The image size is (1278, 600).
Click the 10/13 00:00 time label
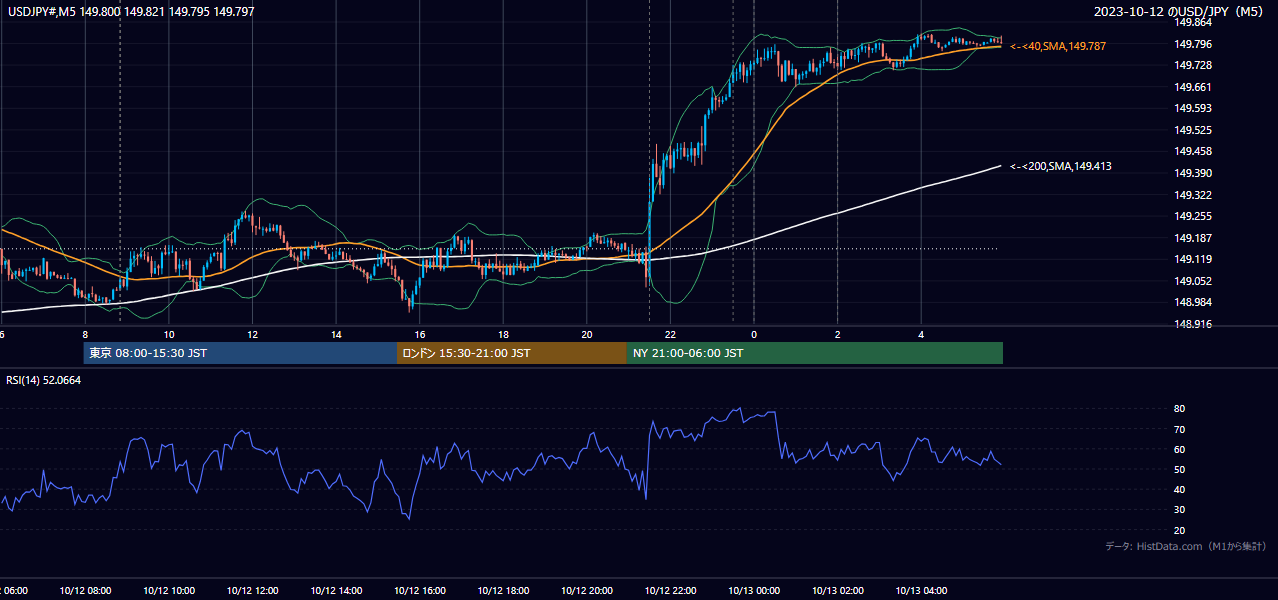[754, 591]
